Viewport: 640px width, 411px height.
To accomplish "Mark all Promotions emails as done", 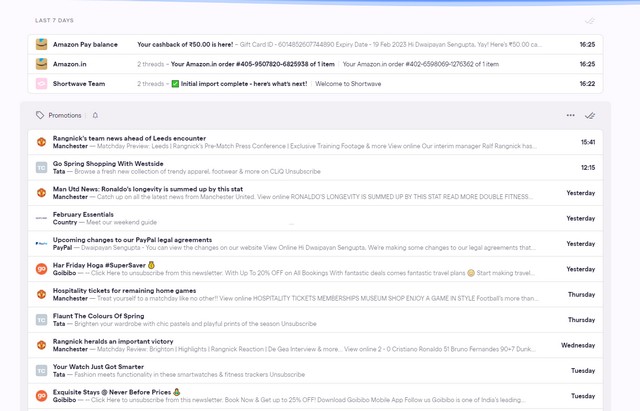I will pos(589,116).
